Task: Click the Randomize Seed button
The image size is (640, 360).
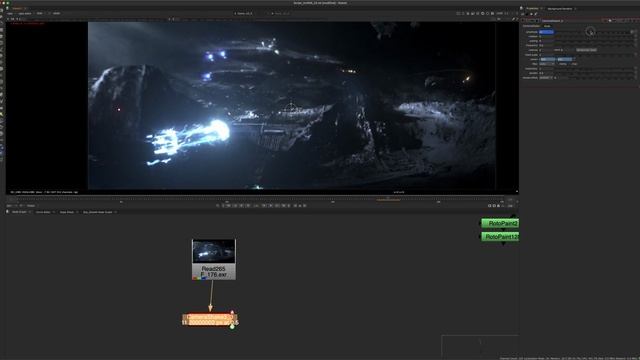Action: pyautogui.click(x=586, y=50)
